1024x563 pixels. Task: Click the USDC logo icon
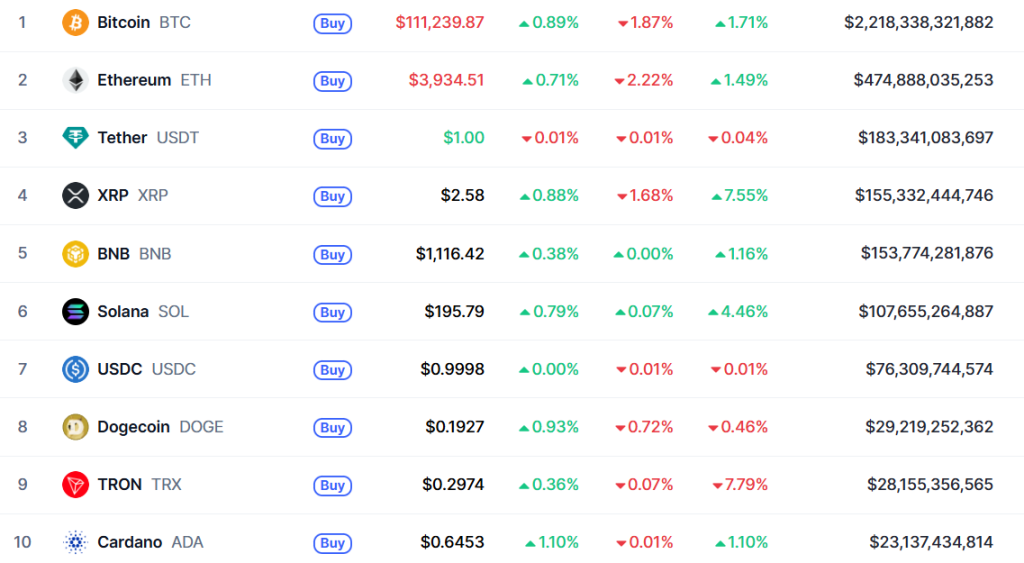coord(75,369)
